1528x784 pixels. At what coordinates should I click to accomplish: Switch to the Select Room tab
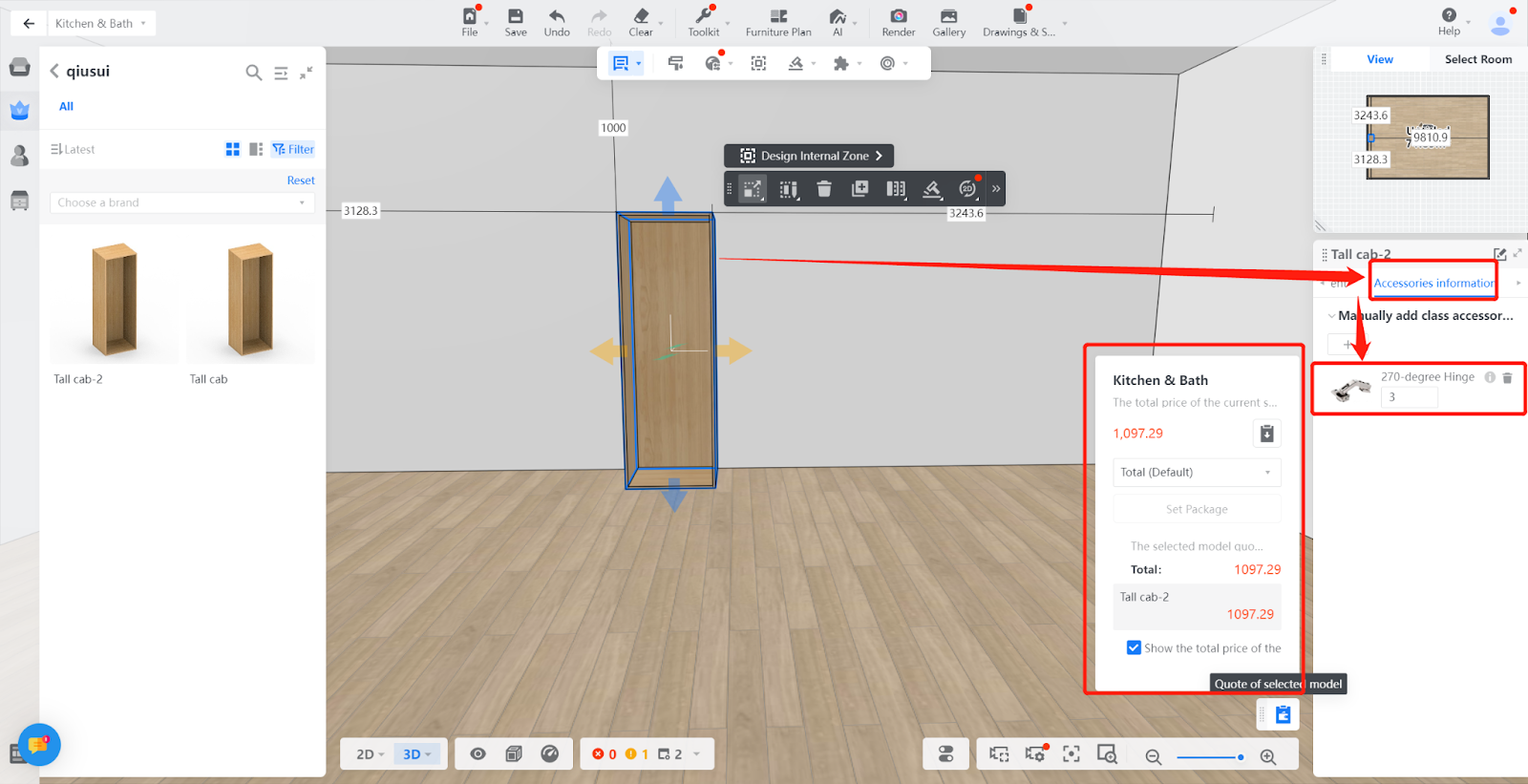click(x=1477, y=59)
